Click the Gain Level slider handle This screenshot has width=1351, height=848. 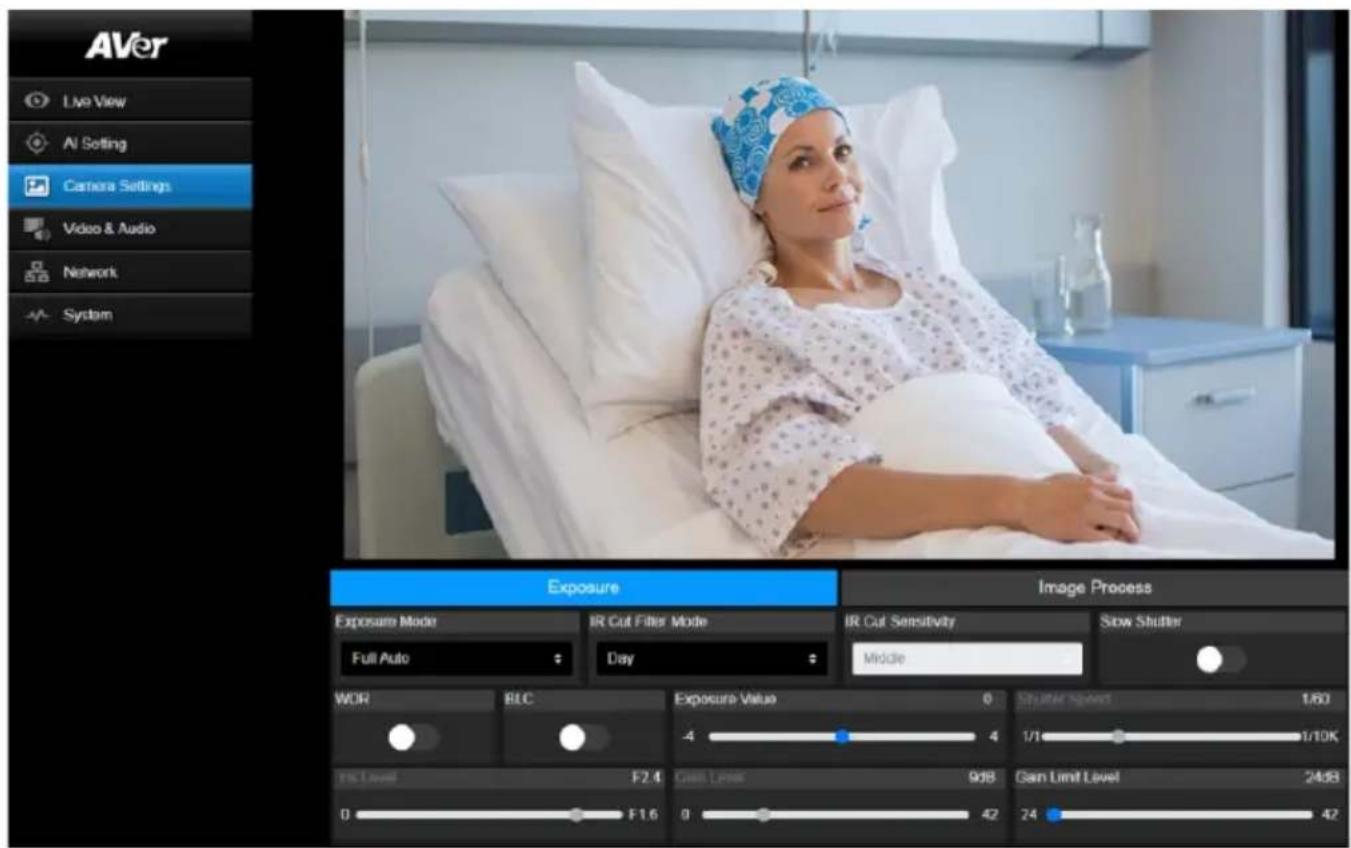pyautogui.click(x=763, y=814)
